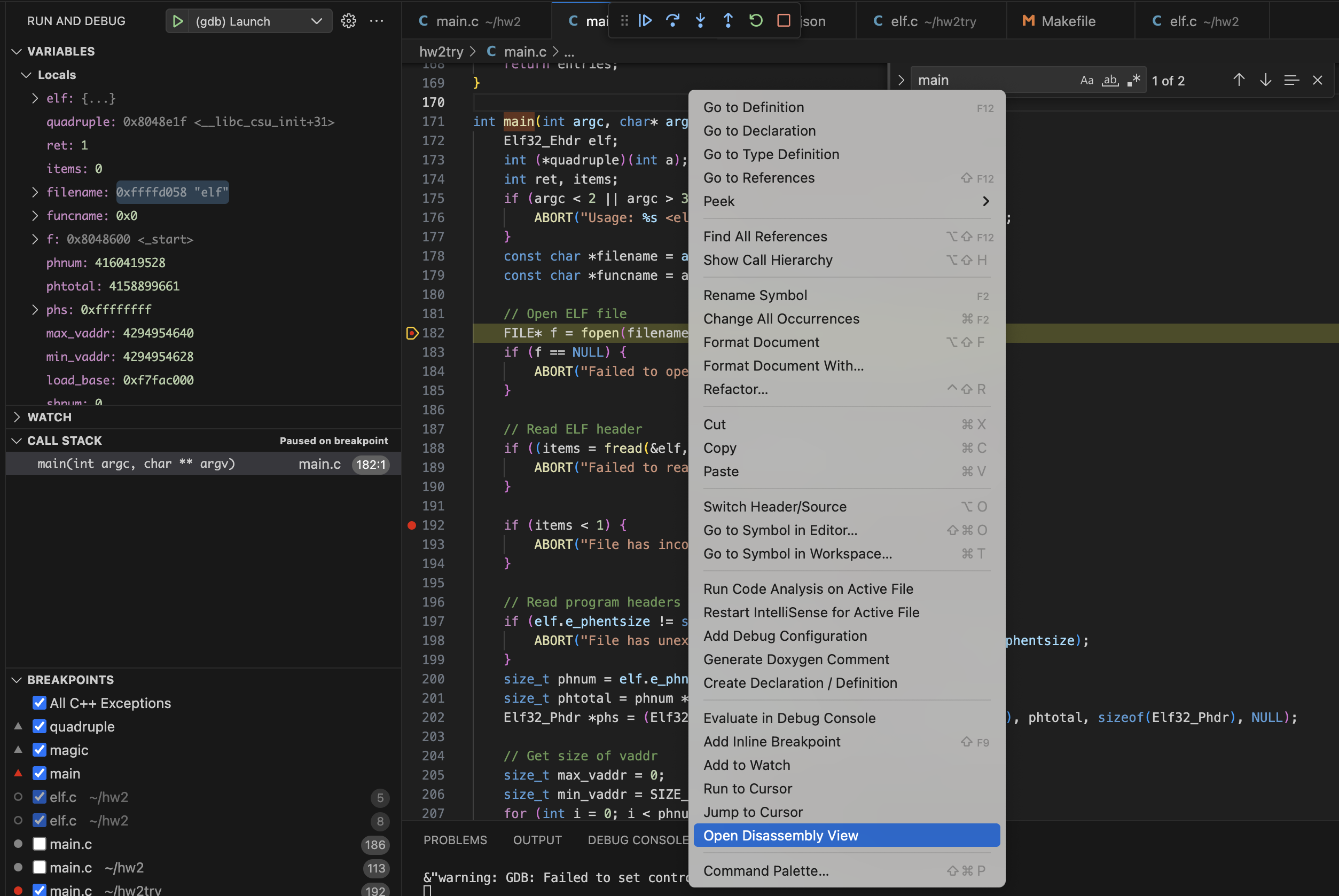
Task: Enable main.c line 186 breakpoint
Action: [x=40, y=844]
